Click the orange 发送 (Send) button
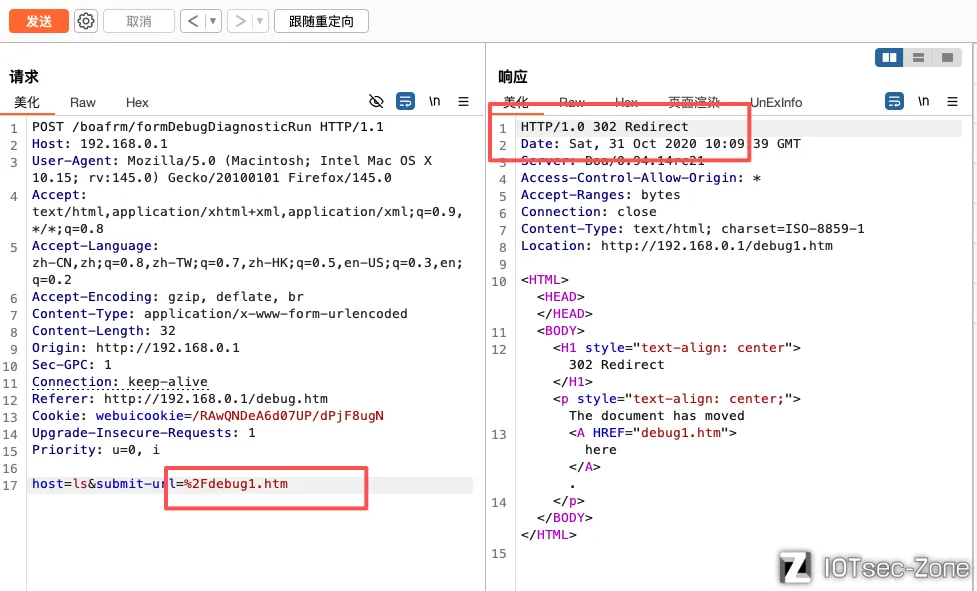977x591 pixels. point(39,21)
